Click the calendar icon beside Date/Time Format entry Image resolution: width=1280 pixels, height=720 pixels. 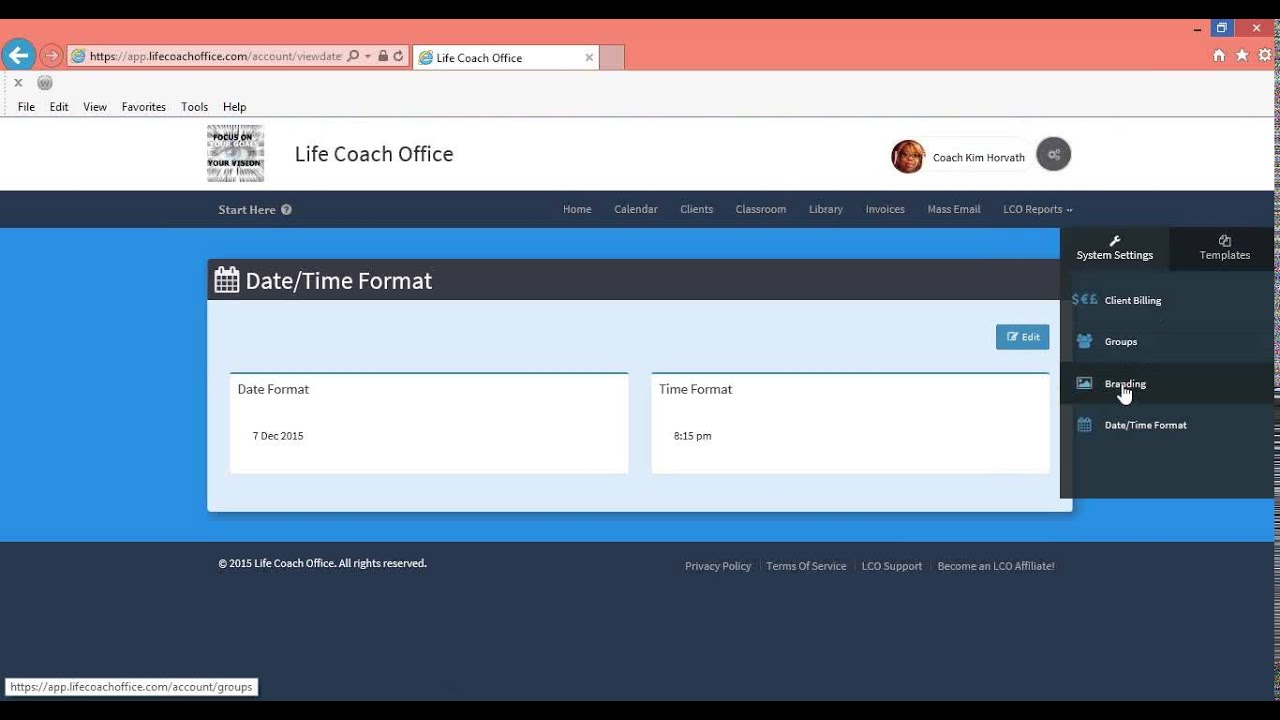(1084, 425)
